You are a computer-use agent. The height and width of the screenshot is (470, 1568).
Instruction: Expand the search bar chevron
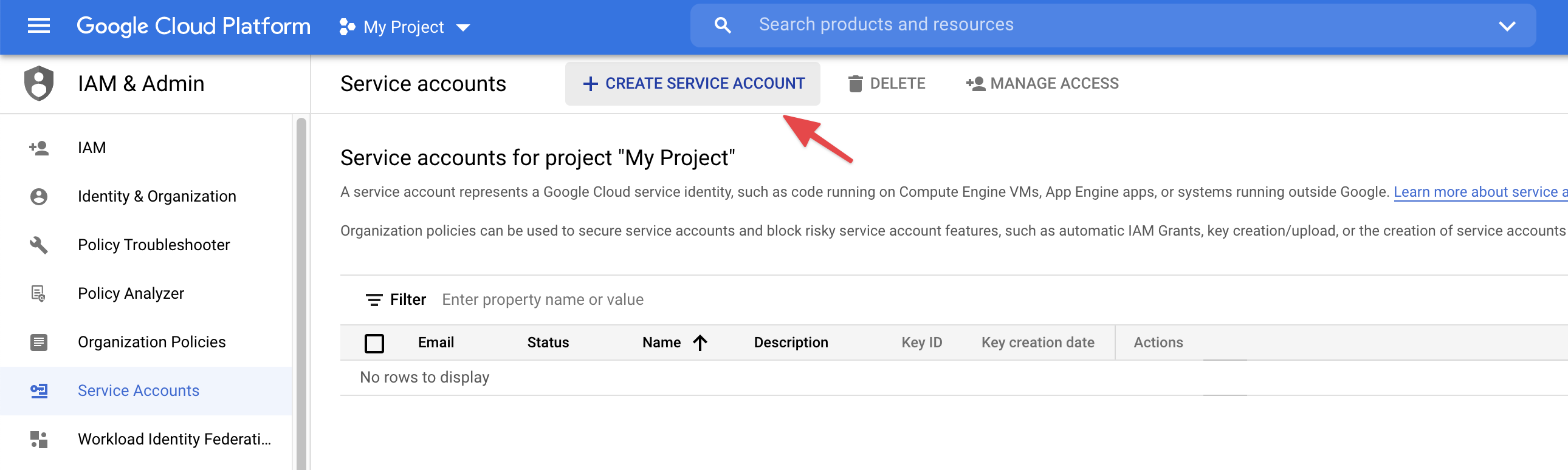click(x=1507, y=26)
